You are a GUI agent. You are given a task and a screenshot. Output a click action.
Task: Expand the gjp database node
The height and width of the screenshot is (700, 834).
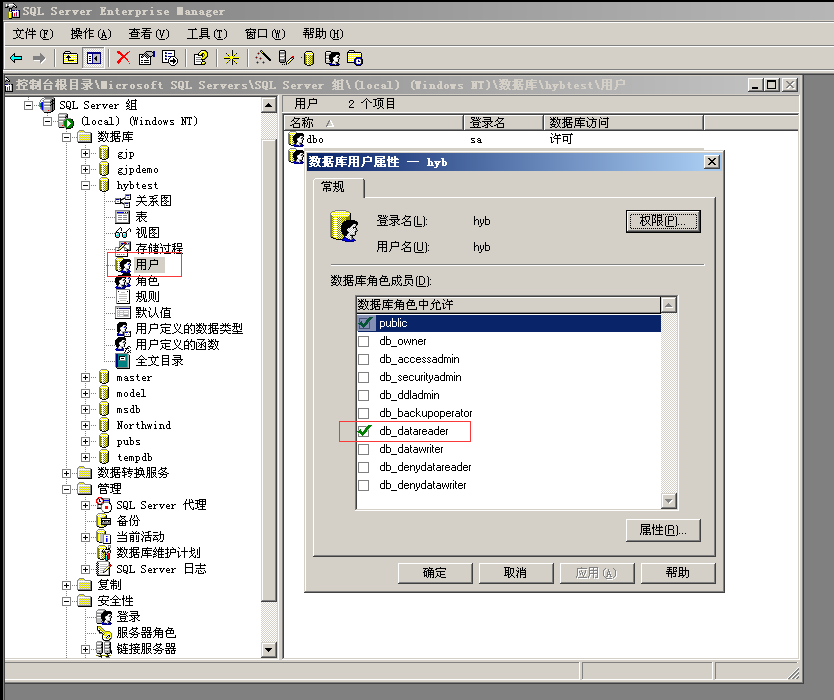86,154
